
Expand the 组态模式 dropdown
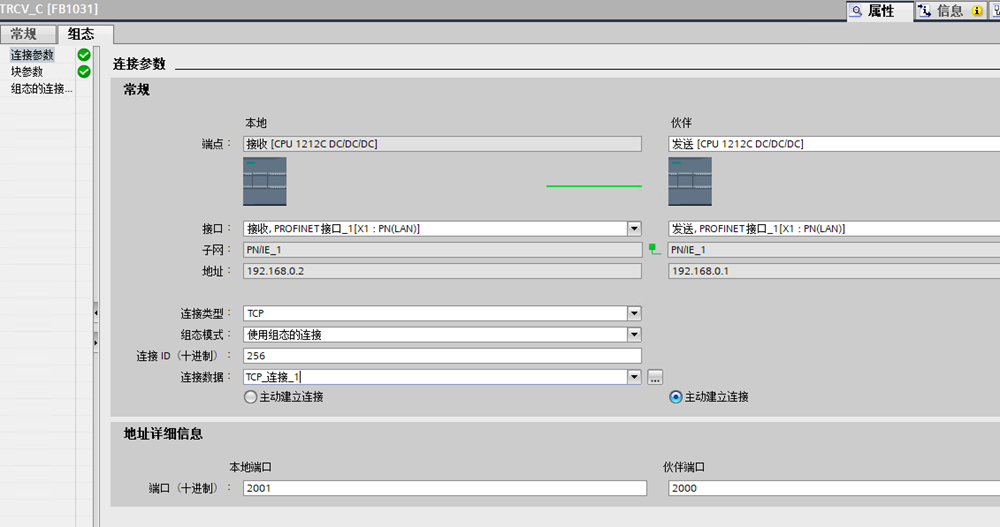(633, 335)
